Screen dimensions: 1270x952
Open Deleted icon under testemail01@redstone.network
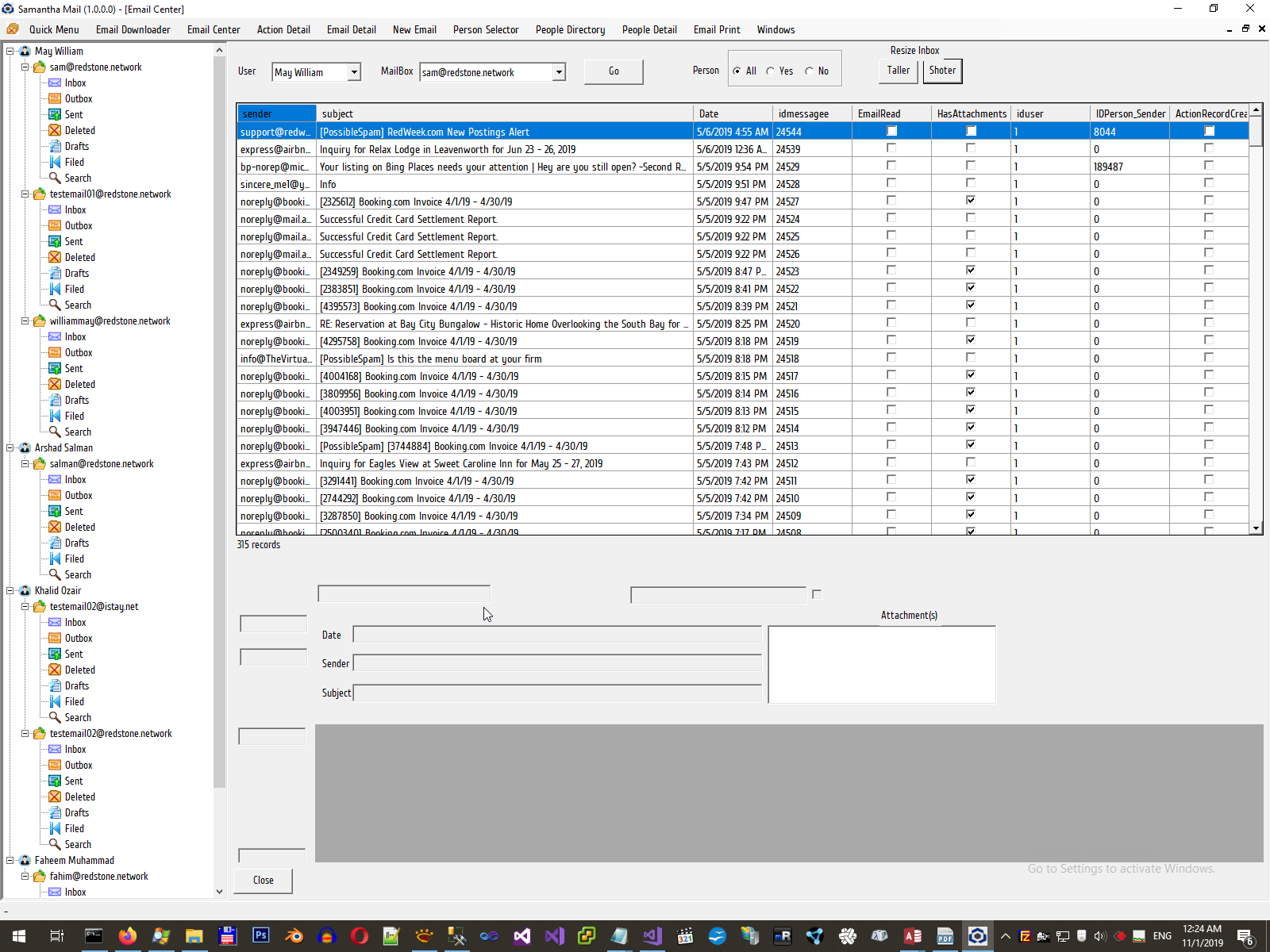pyautogui.click(x=55, y=257)
